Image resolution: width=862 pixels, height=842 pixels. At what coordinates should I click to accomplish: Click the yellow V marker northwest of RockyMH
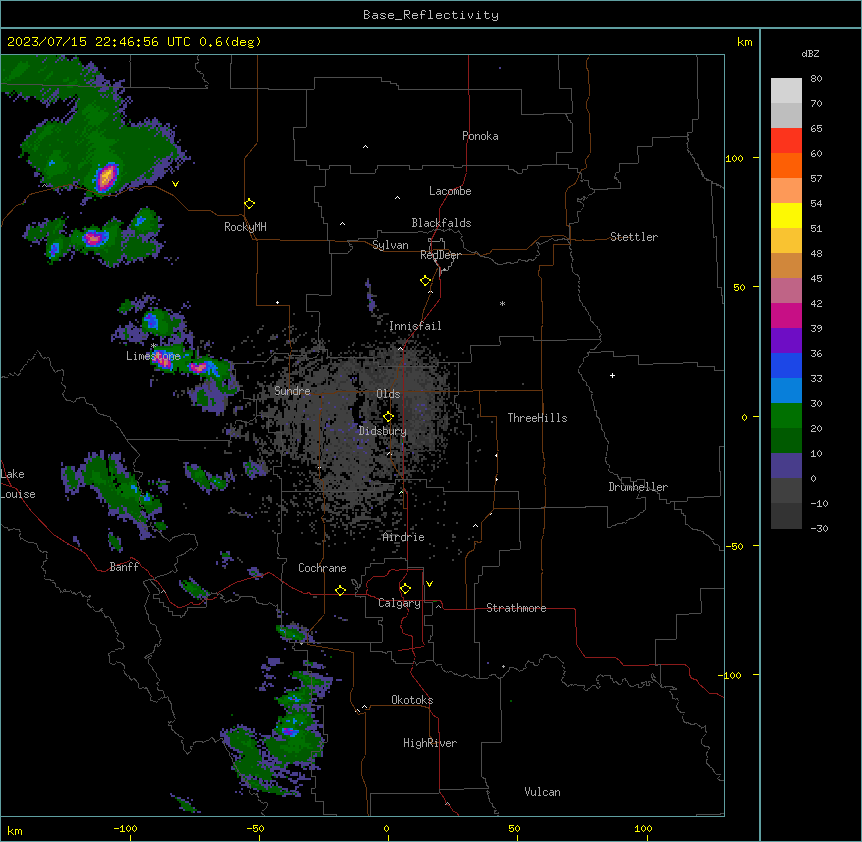click(175, 184)
